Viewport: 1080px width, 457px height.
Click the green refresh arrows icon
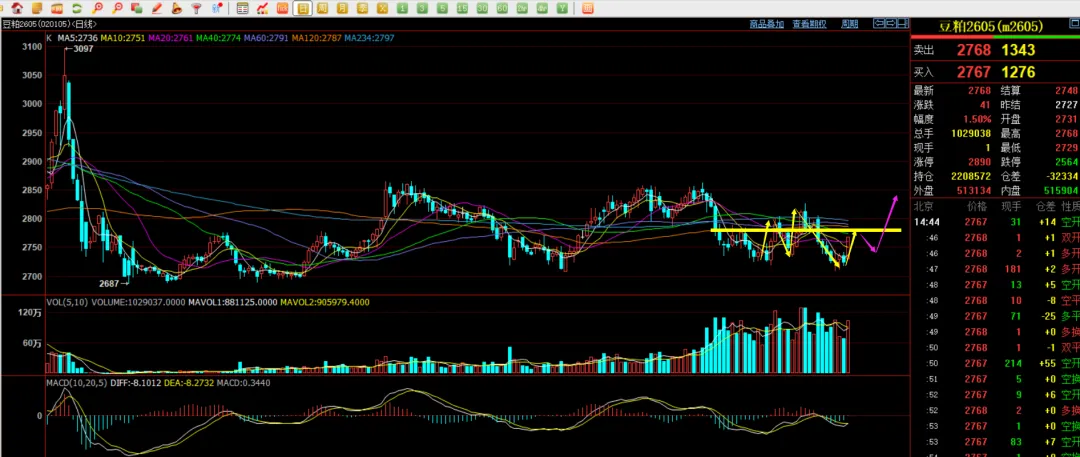coord(77,8)
